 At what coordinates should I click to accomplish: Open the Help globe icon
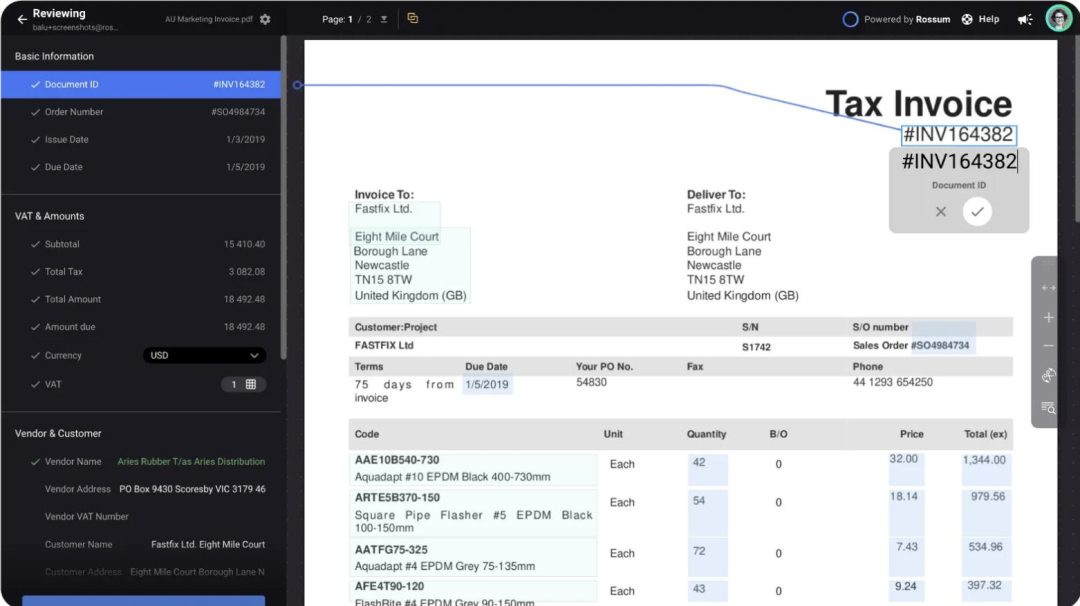tap(967, 19)
